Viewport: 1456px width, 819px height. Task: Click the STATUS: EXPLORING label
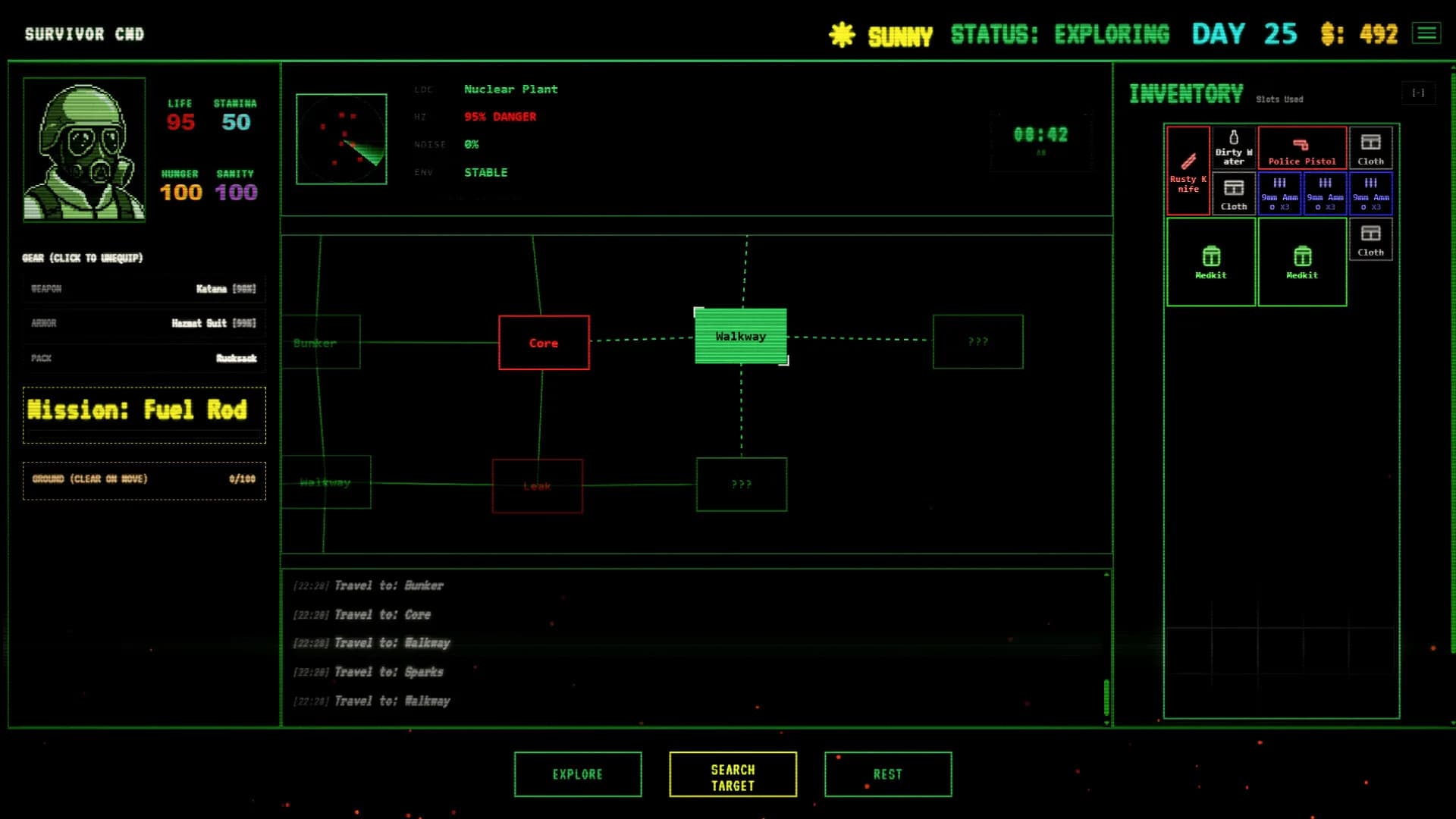(x=1060, y=34)
